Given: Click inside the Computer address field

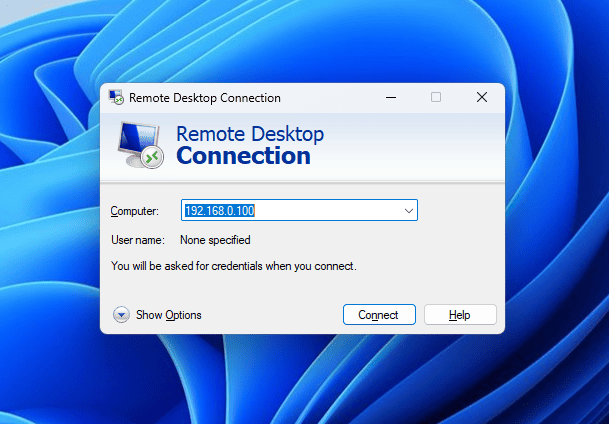Looking at the screenshot, I should click(299, 210).
